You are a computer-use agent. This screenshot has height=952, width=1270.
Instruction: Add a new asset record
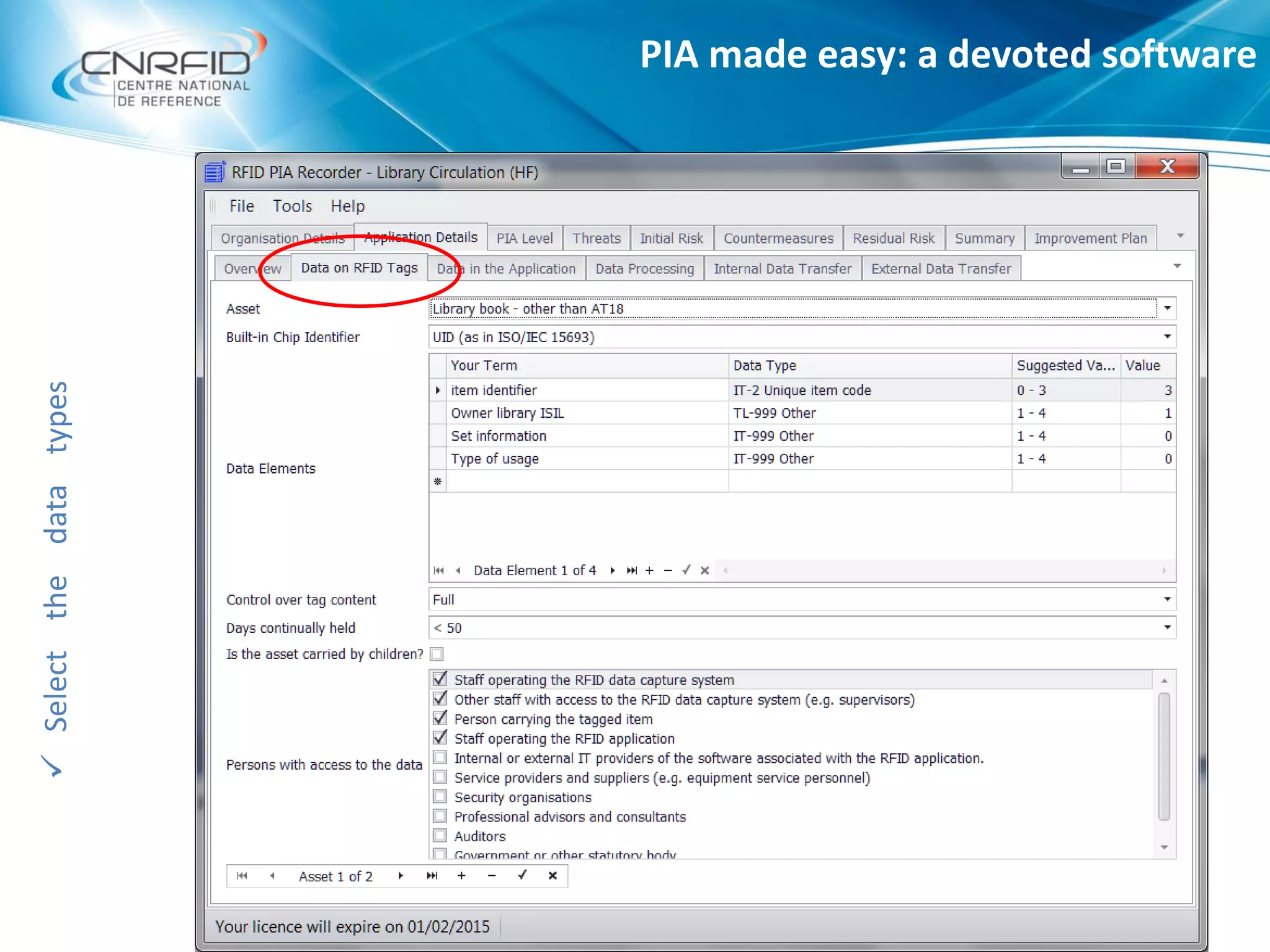click(x=461, y=876)
